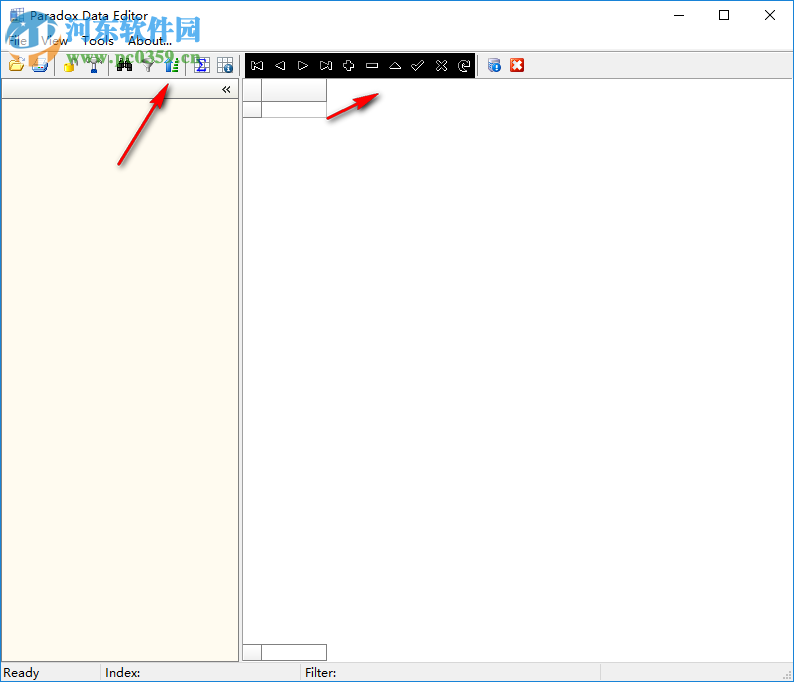Open Find with the binoculars icon
Image resolution: width=794 pixels, height=682 pixels.
(x=124, y=65)
